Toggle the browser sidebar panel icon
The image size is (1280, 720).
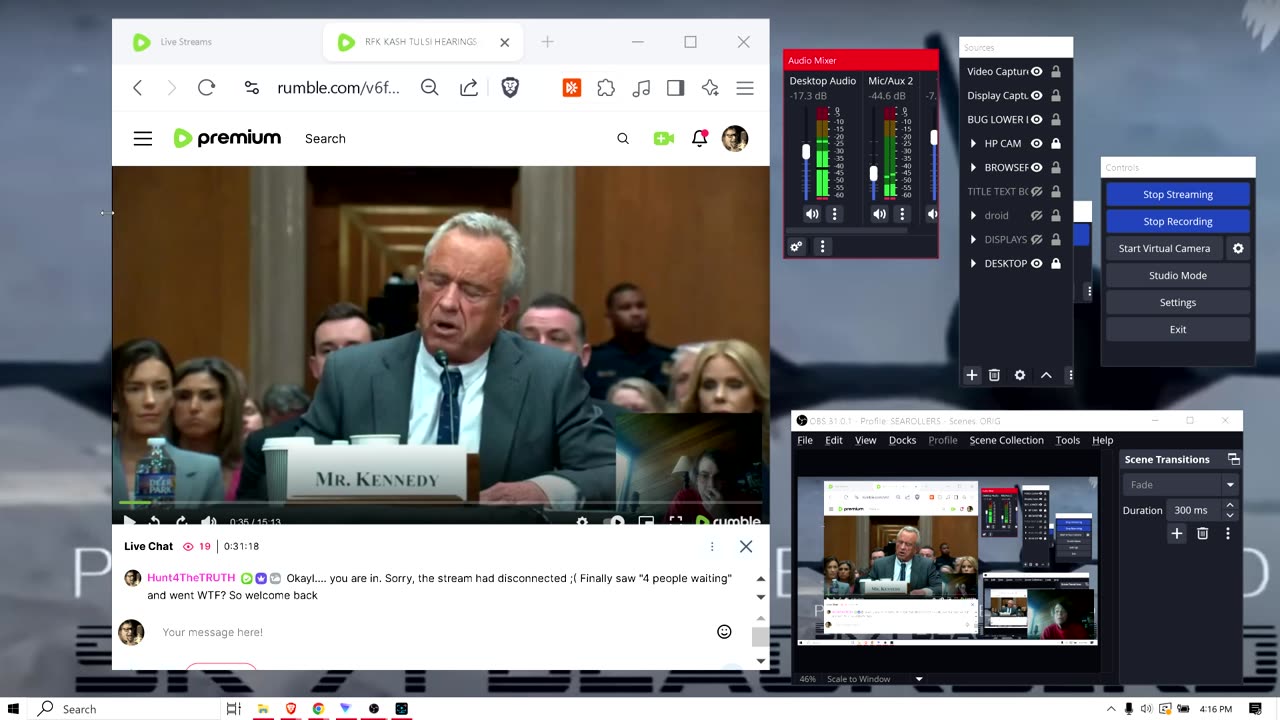coord(676,88)
